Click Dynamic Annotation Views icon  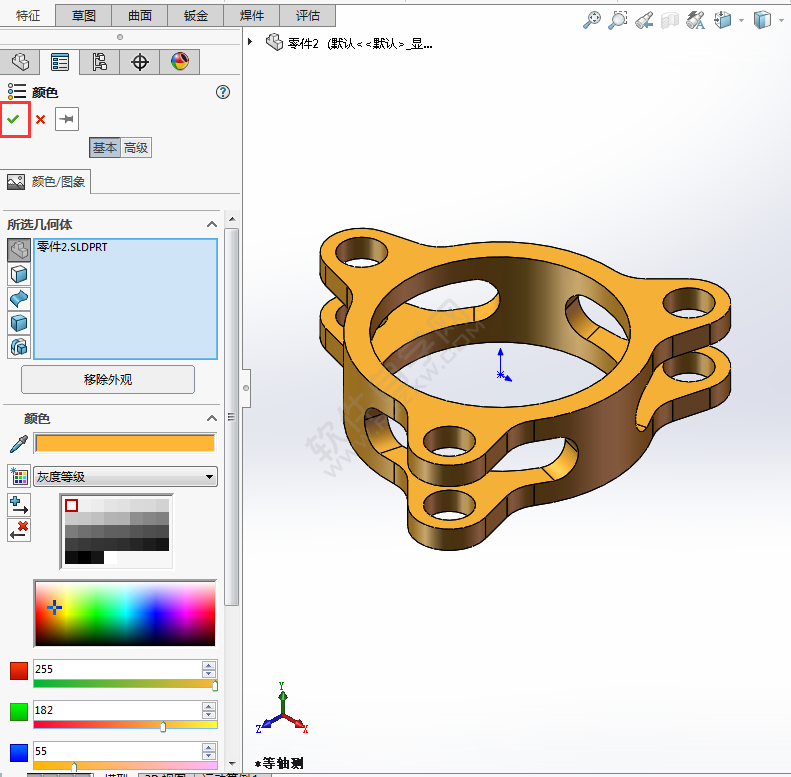(x=696, y=20)
